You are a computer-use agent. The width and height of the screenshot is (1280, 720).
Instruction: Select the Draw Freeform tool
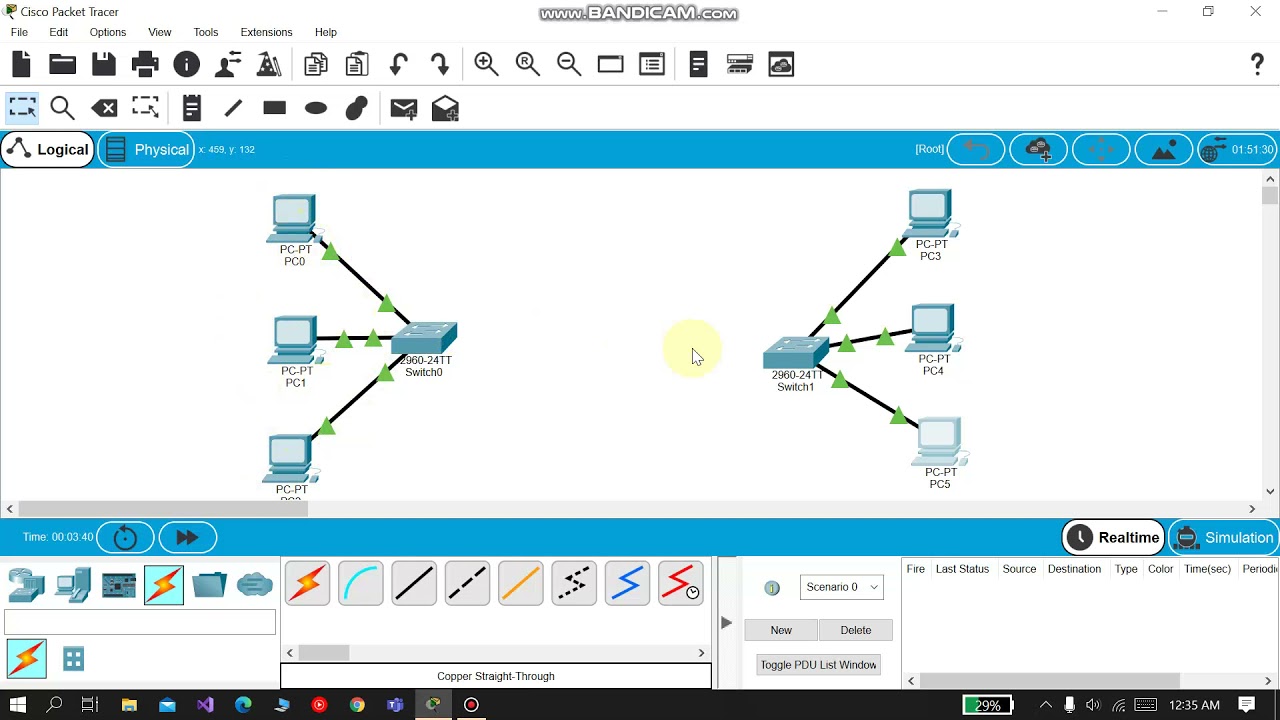357,108
